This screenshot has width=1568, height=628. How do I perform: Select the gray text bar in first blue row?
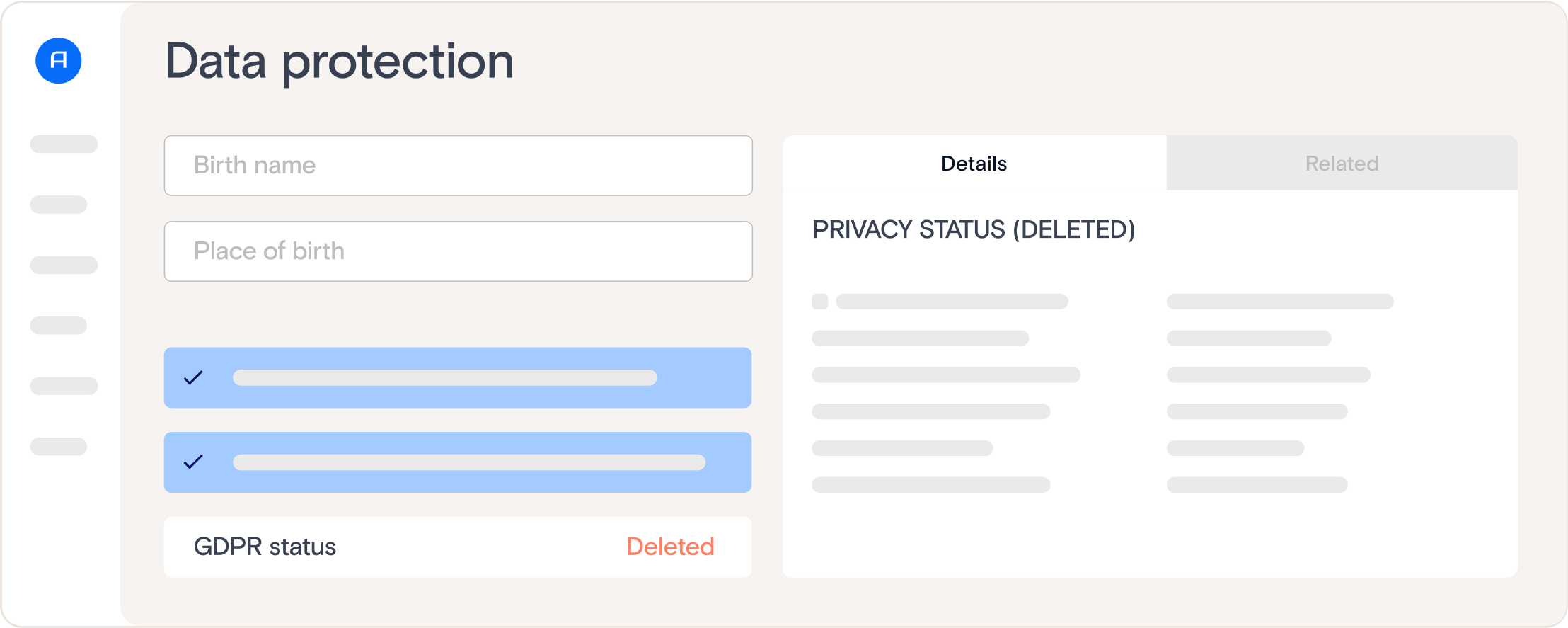click(444, 377)
